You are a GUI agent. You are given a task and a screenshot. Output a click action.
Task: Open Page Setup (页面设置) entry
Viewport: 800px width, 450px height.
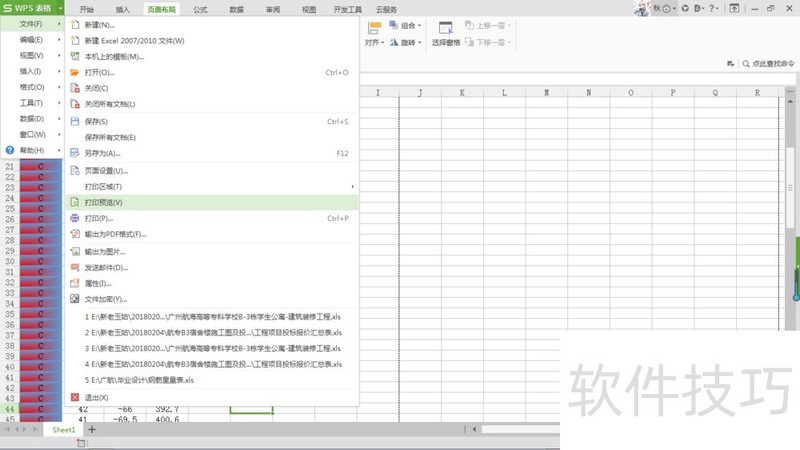pyautogui.click(x=212, y=170)
